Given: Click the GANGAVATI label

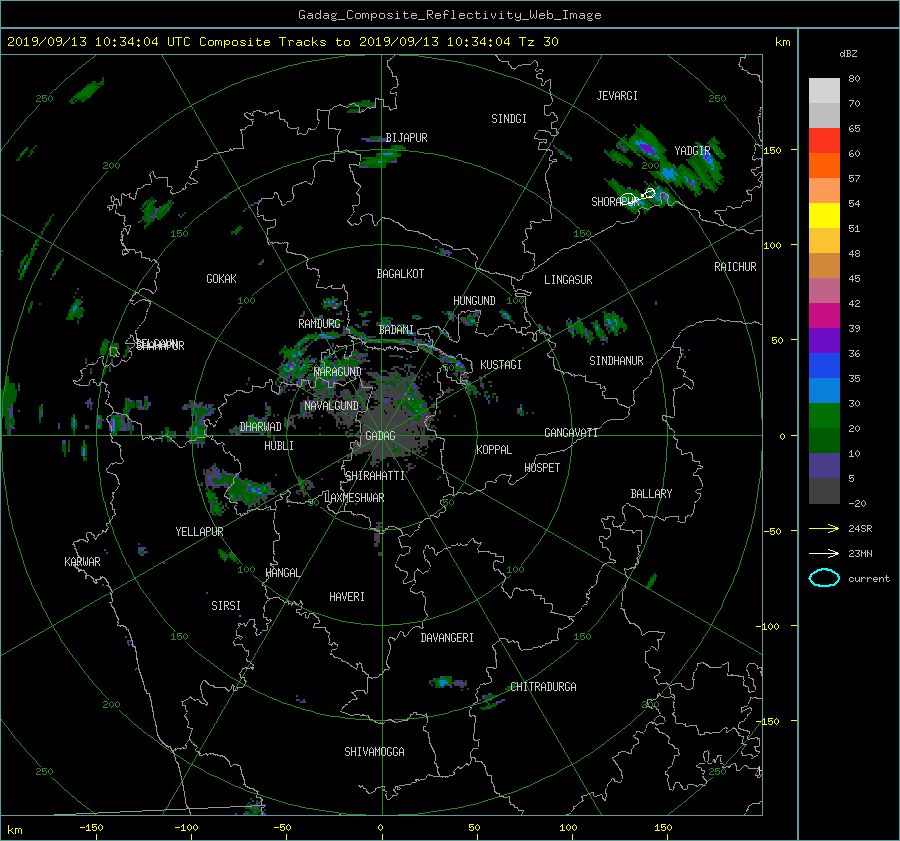Looking at the screenshot, I should pyautogui.click(x=571, y=432).
